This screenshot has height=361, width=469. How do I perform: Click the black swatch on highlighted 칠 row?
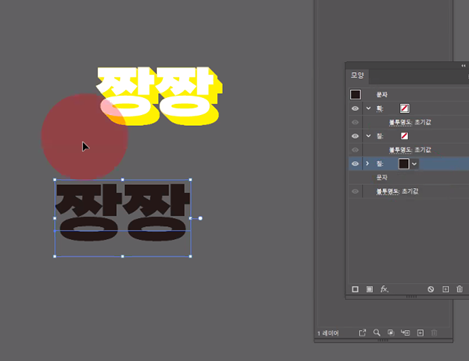coord(404,164)
